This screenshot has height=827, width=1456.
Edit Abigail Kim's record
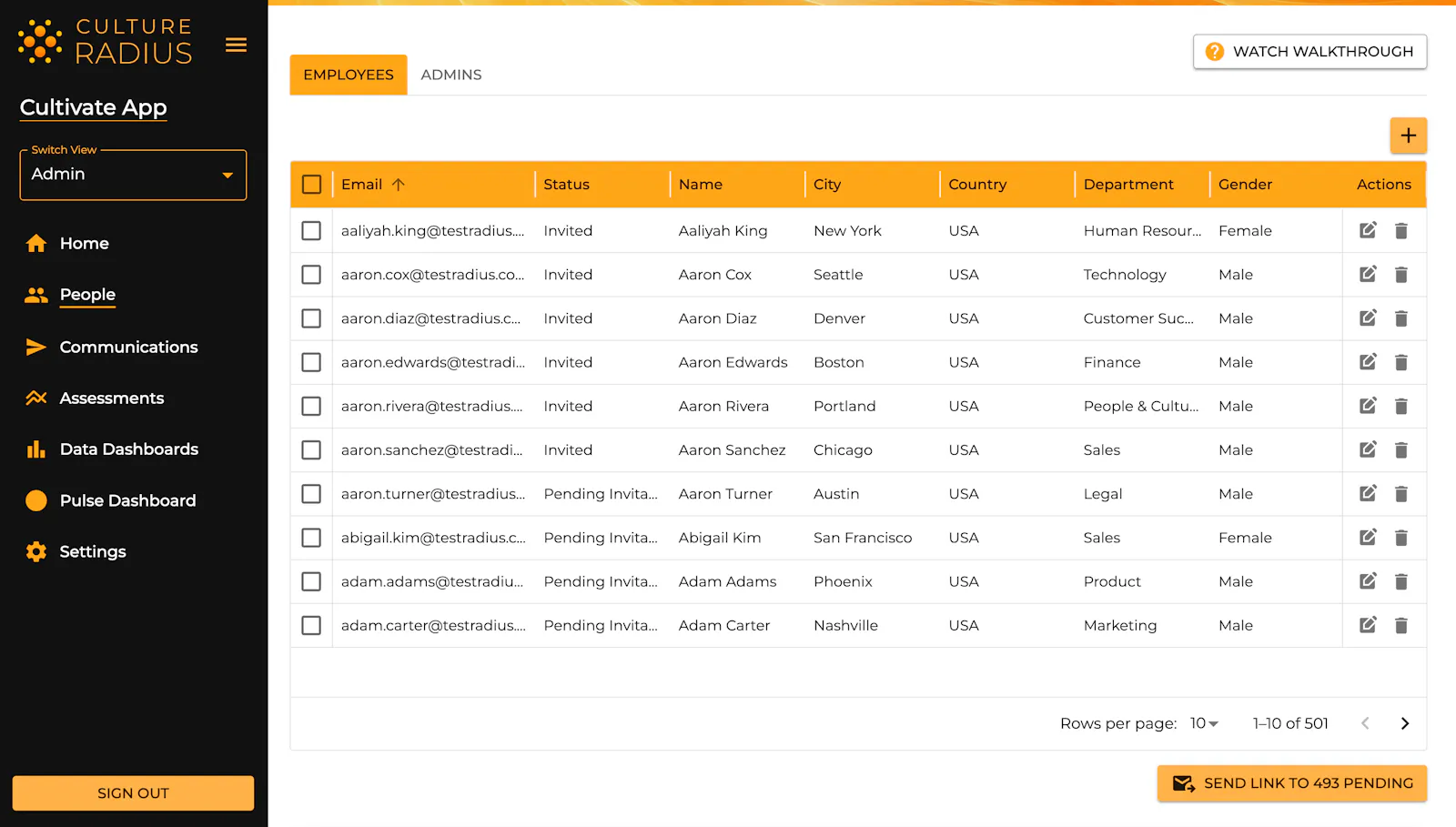click(1368, 537)
